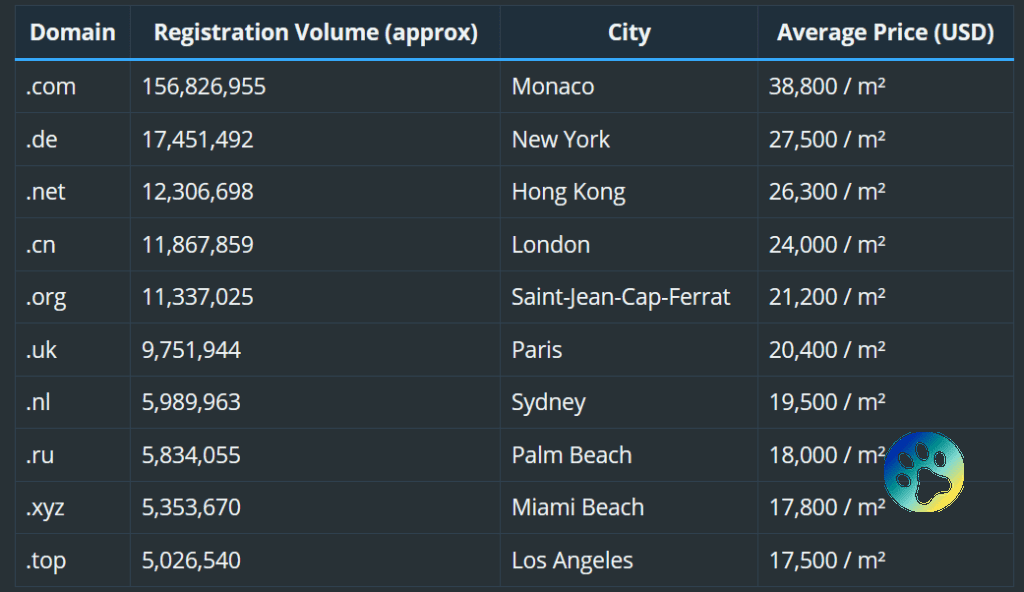Image resolution: width=1024 pixels, height=592 pixels.
Task: Click the City column header
Action: point(629,33)
